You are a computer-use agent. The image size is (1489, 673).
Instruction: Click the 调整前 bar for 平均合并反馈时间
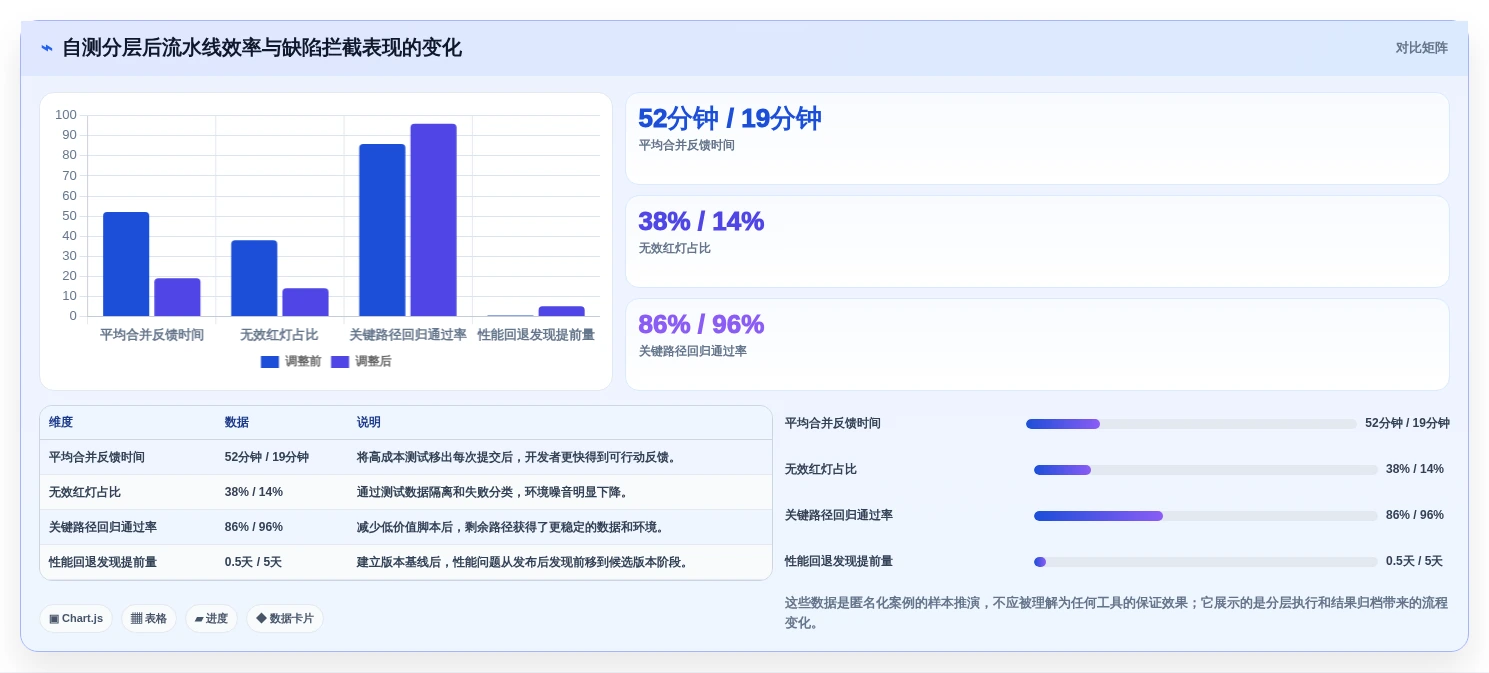pyautogui.click(x=126, y=264)
